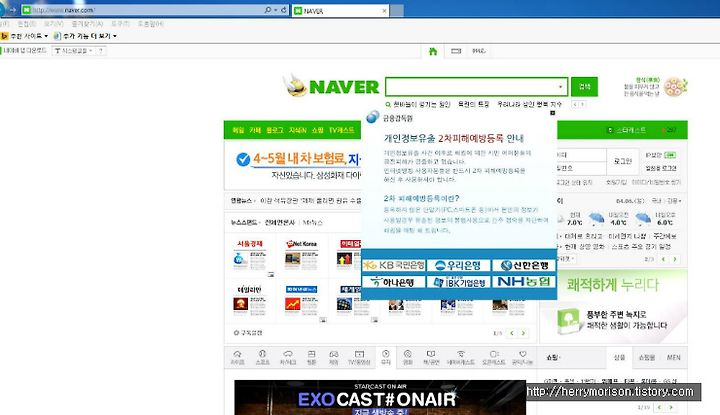Open the 도움말(H) menu
This screenshot has height=415, width=720.
click(151, 23)
